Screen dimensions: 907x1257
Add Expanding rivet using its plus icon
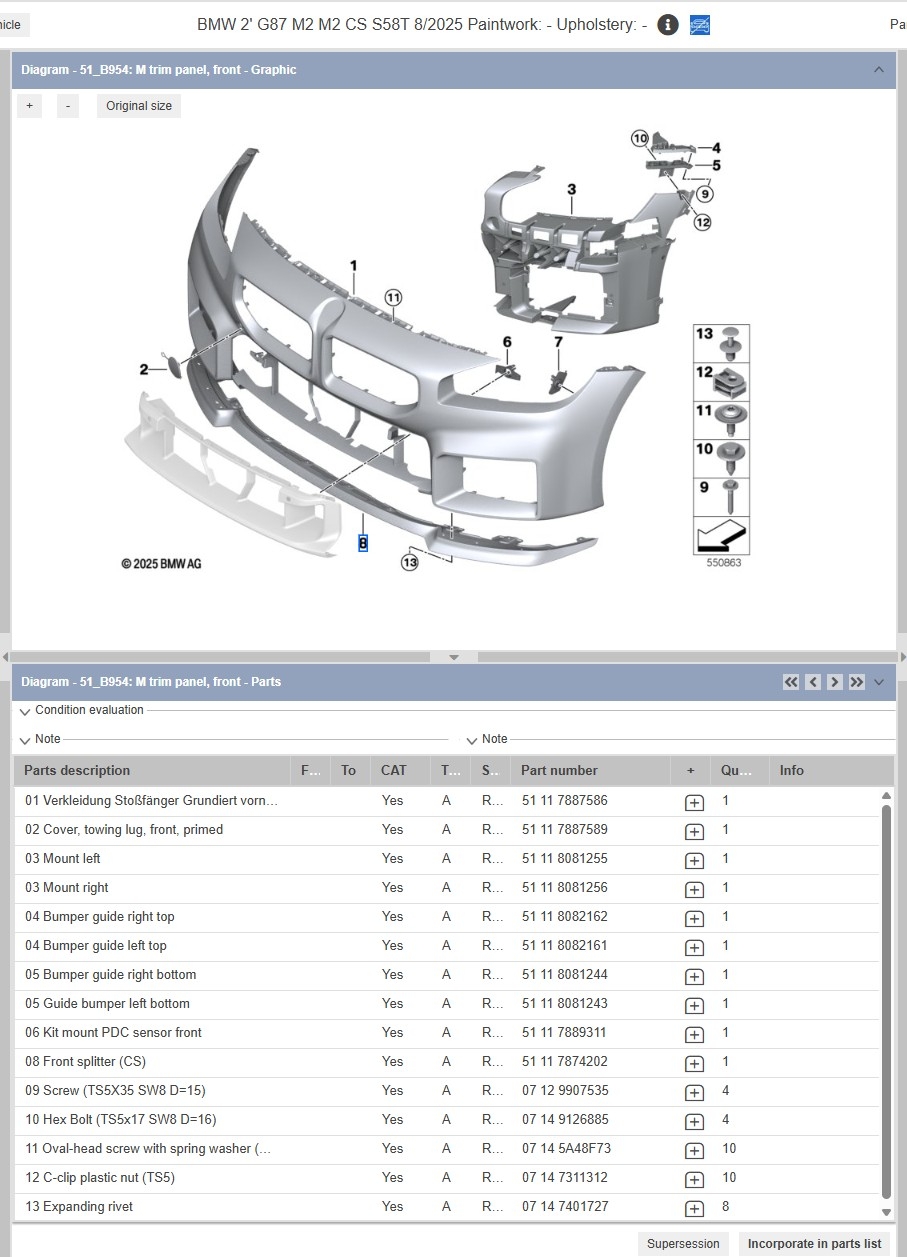point(694,1207)
